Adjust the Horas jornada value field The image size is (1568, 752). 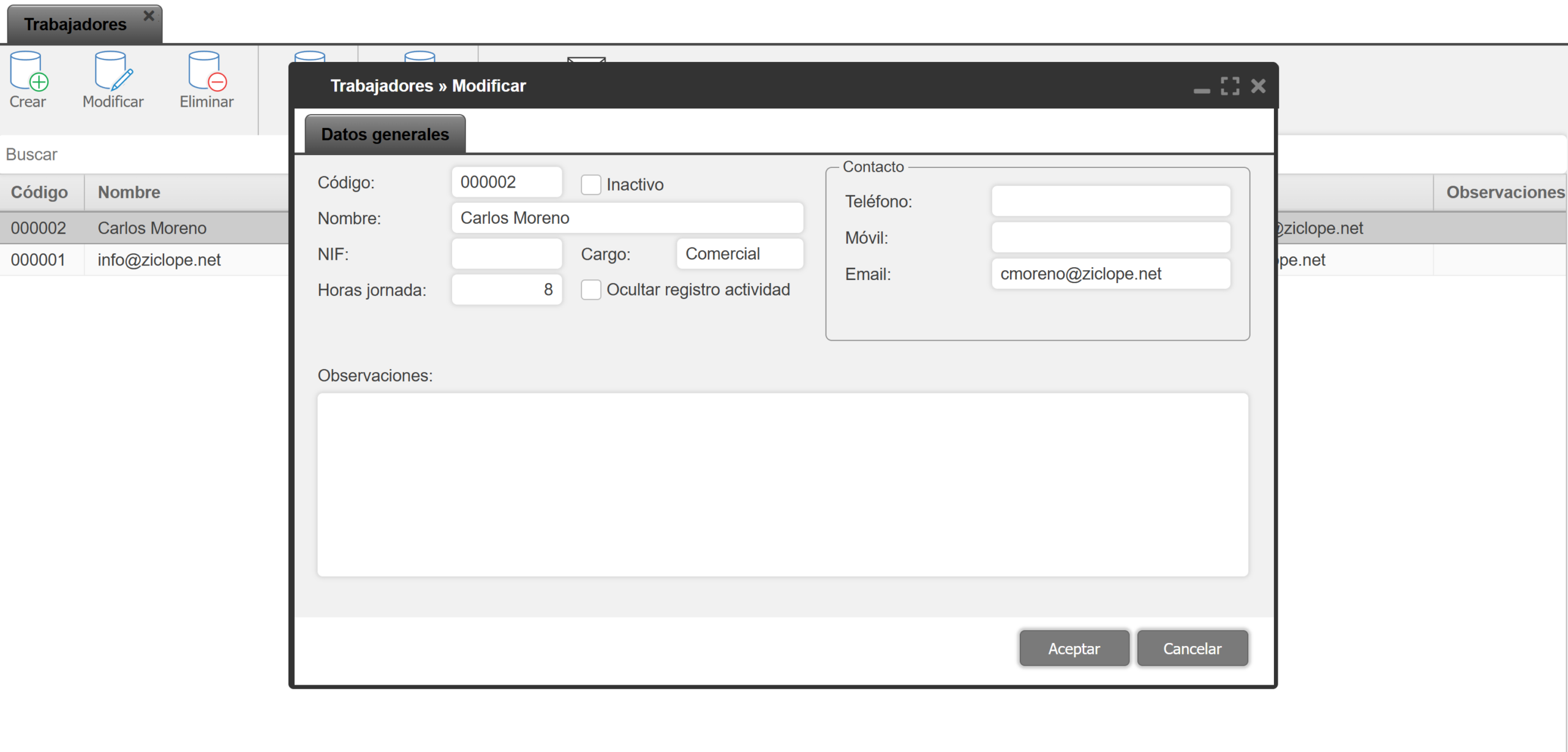(507, 289)
